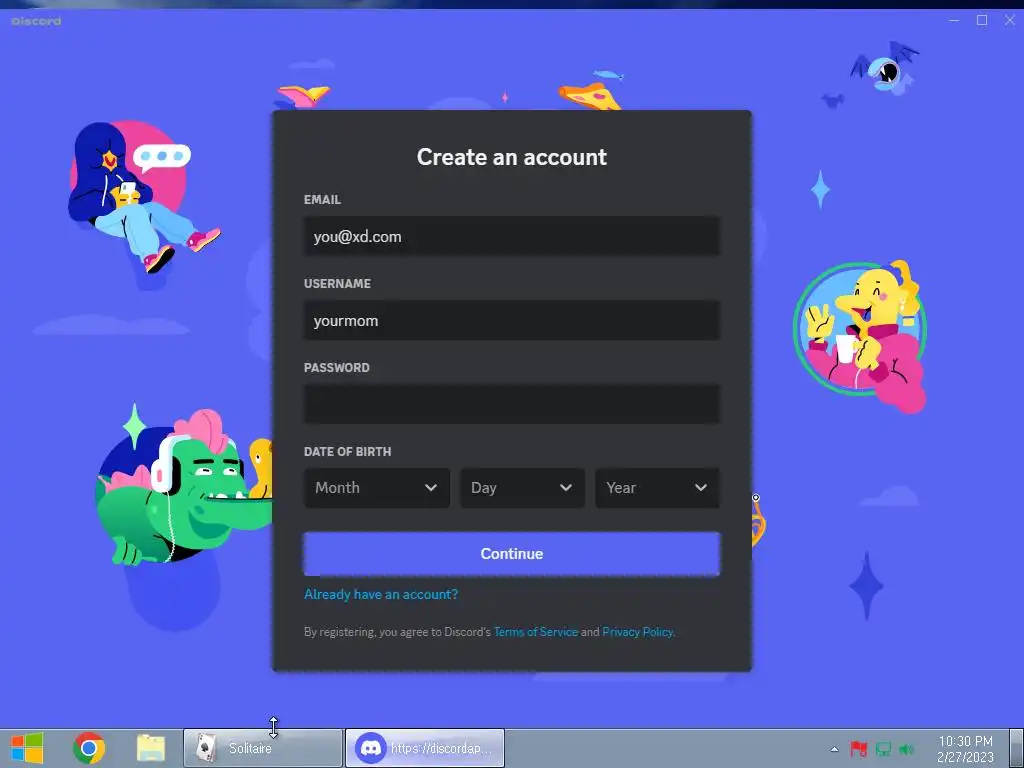Open the Terms of Service link
The image size is (1024, 768).
pos(536,632)
